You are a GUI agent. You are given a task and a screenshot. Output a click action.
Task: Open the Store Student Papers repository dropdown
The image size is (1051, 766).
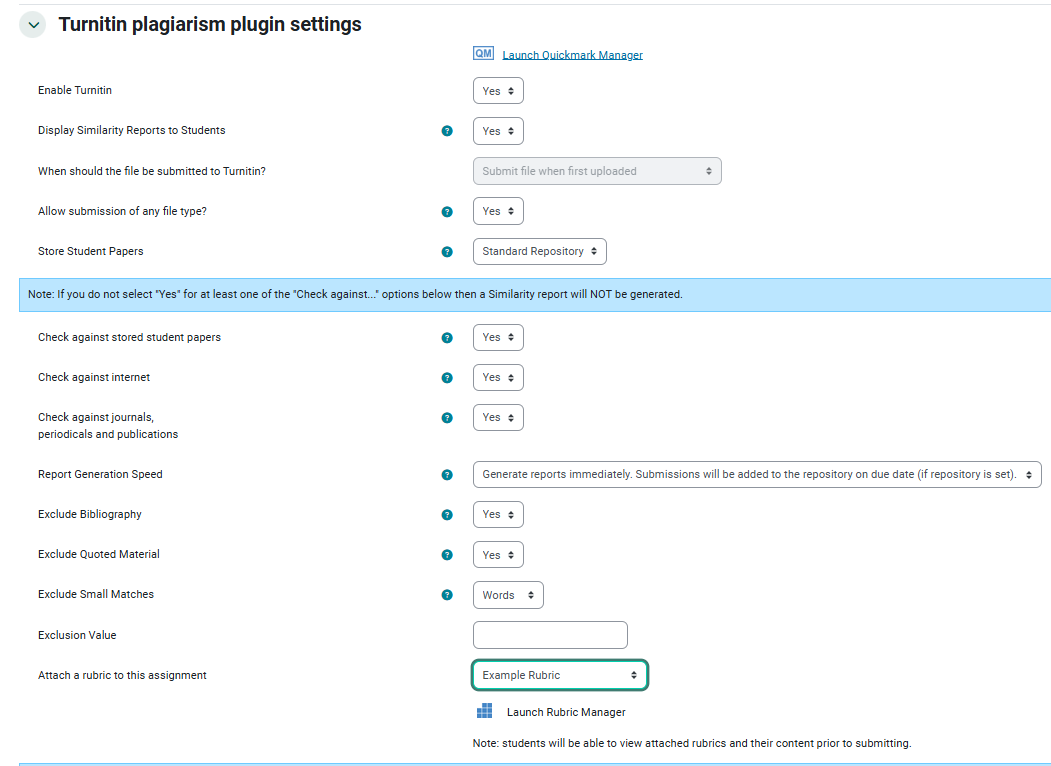coord(539,252)
